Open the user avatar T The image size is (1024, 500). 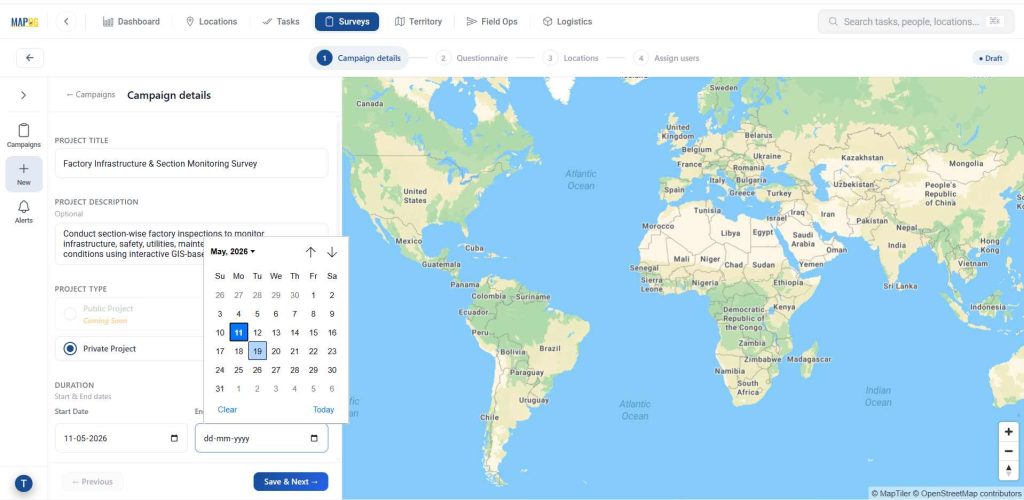click(24, 484)
